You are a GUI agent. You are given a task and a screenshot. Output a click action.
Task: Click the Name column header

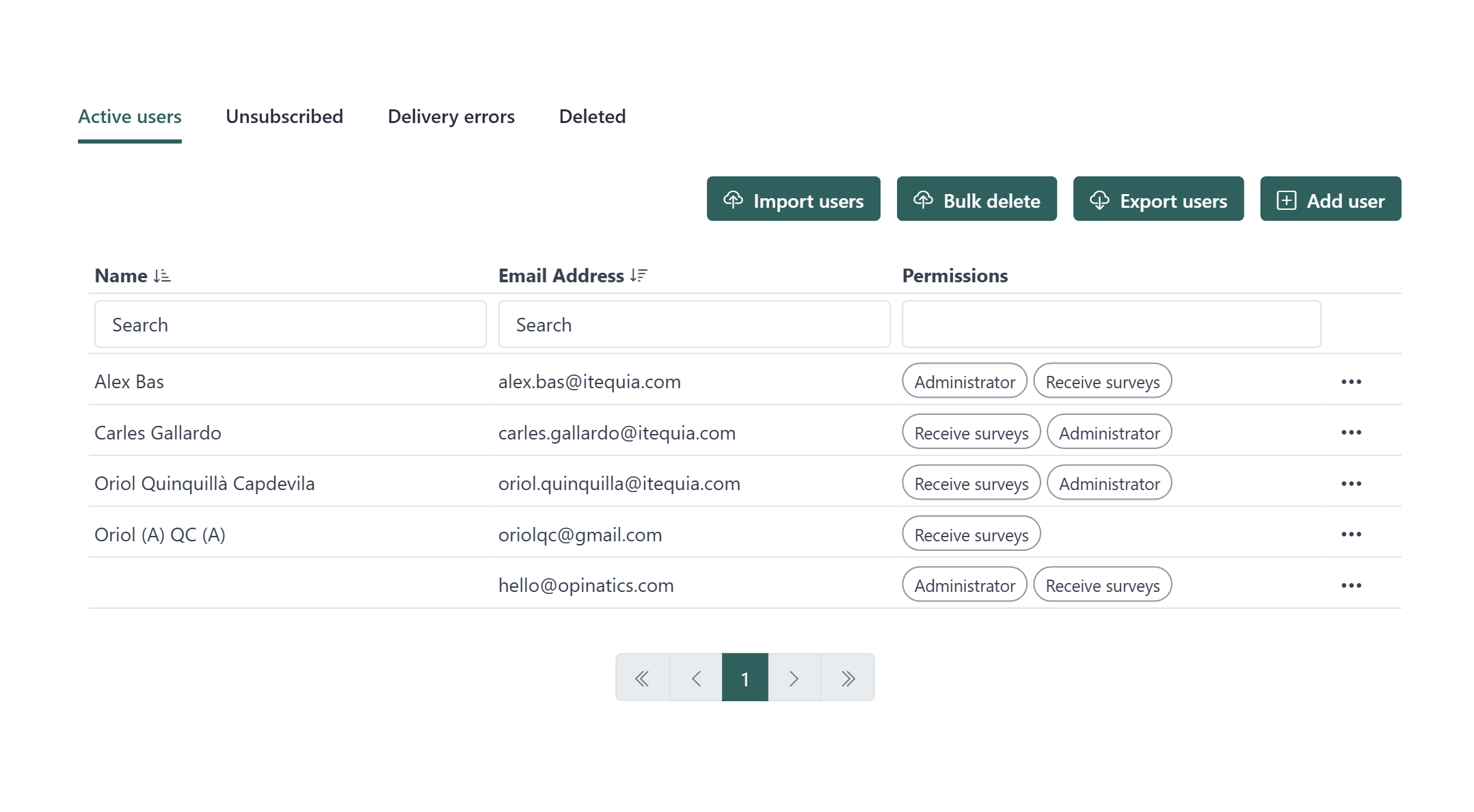pyautogui.click(x=121, y=275)
